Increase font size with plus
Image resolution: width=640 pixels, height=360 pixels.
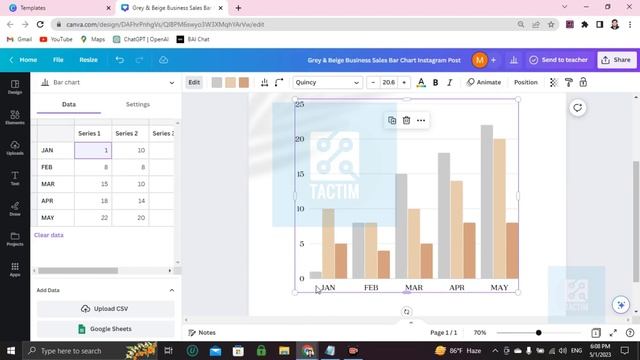pyautogui.click(x=404, y=82)
